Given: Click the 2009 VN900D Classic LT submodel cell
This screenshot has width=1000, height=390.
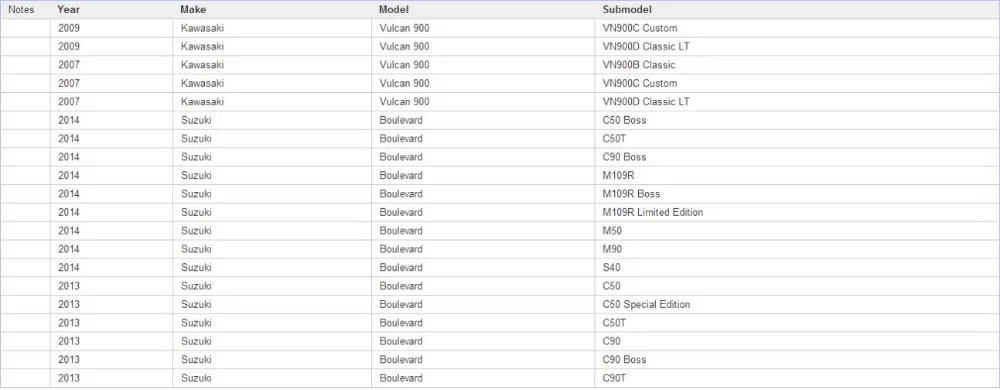Looking at the screenshot, I should click(797, 47).
